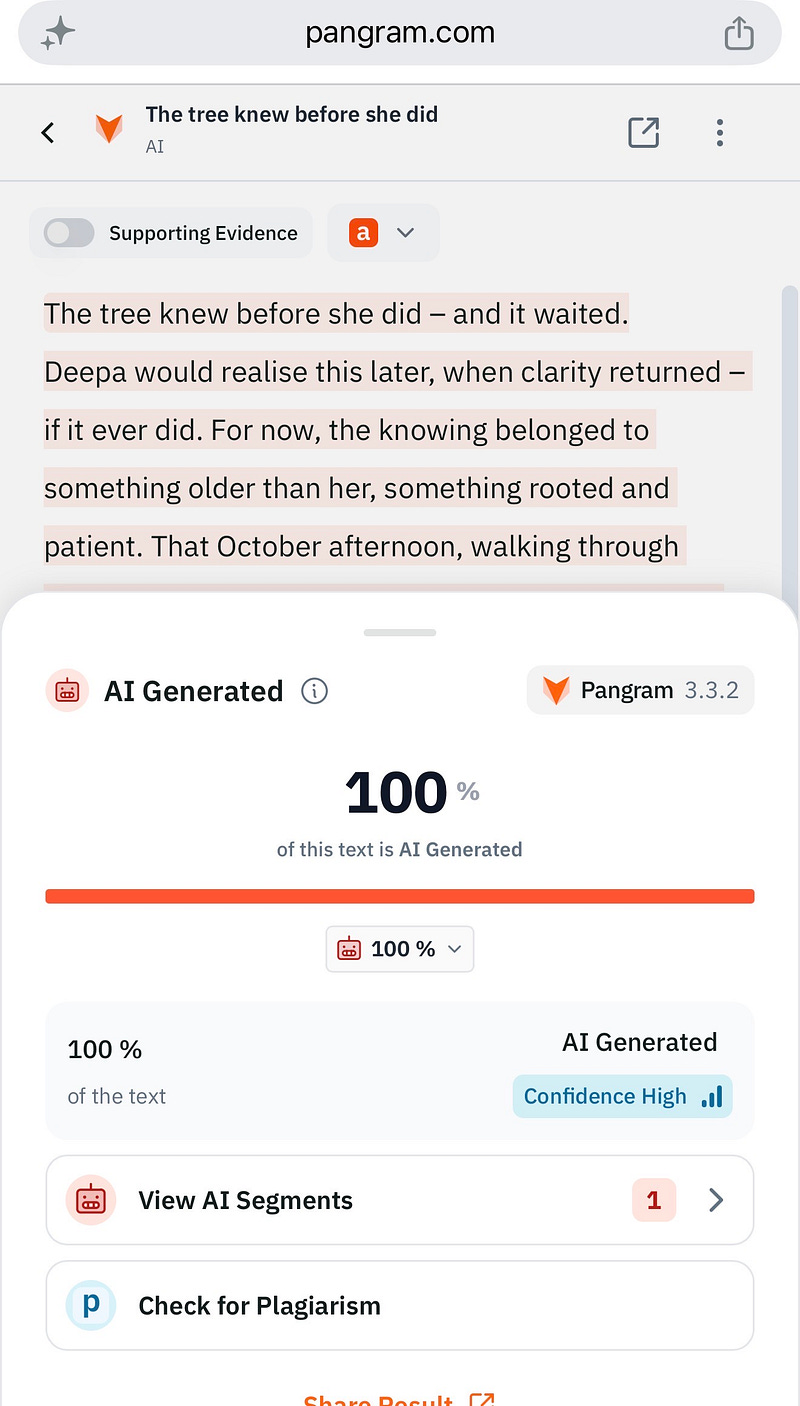Tap the pangram.com address bar
The width and height of the screenshot is (800, 1406).
pyautogui.click(x=400, y=34)
